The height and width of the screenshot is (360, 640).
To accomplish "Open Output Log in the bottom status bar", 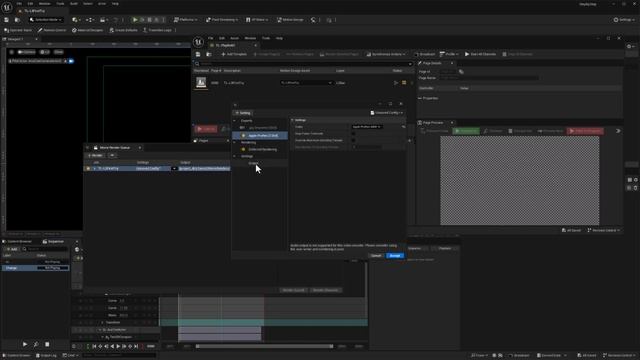I will coord(46,356).
